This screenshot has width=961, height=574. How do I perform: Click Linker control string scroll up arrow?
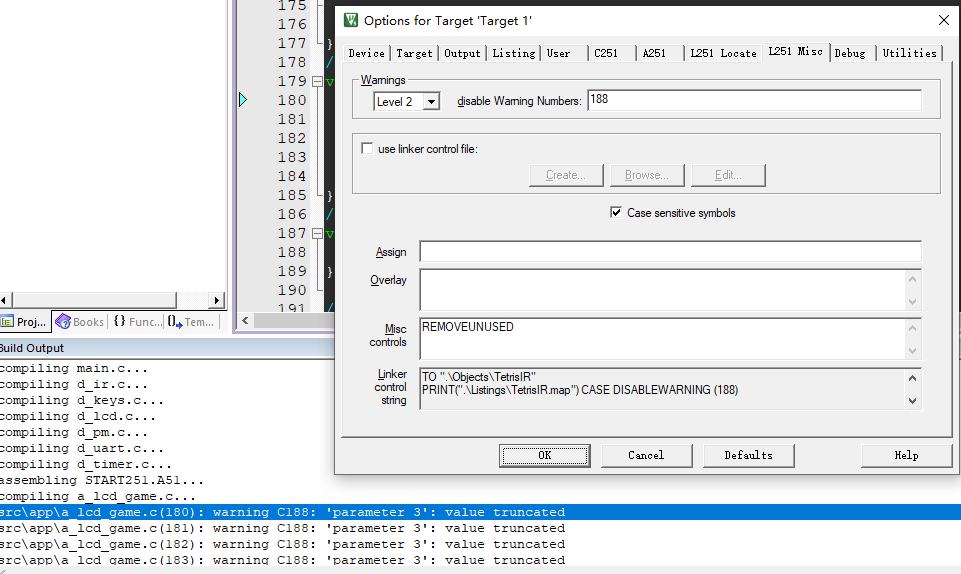coord(913,378)
